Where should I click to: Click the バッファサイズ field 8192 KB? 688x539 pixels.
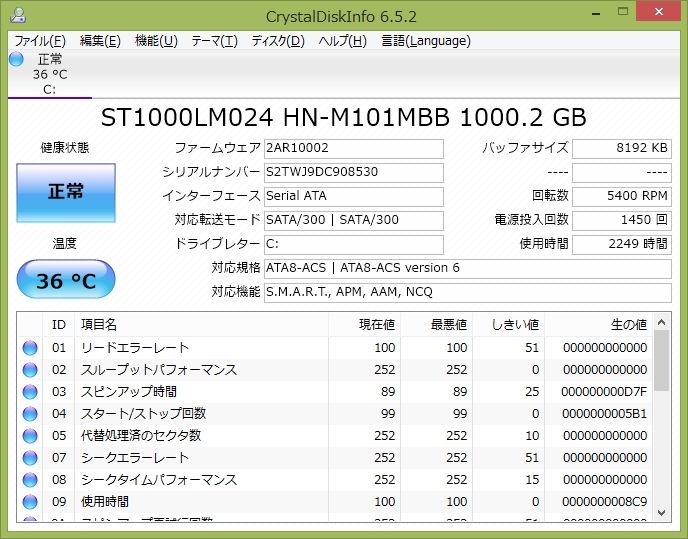tap(622, 148)
